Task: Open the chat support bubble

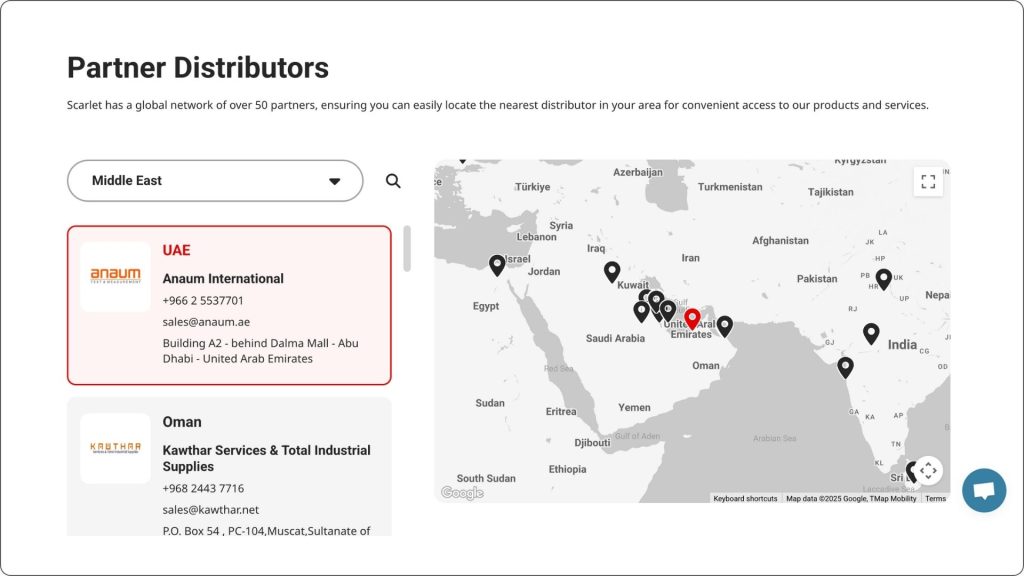Action: click(984, 490)
